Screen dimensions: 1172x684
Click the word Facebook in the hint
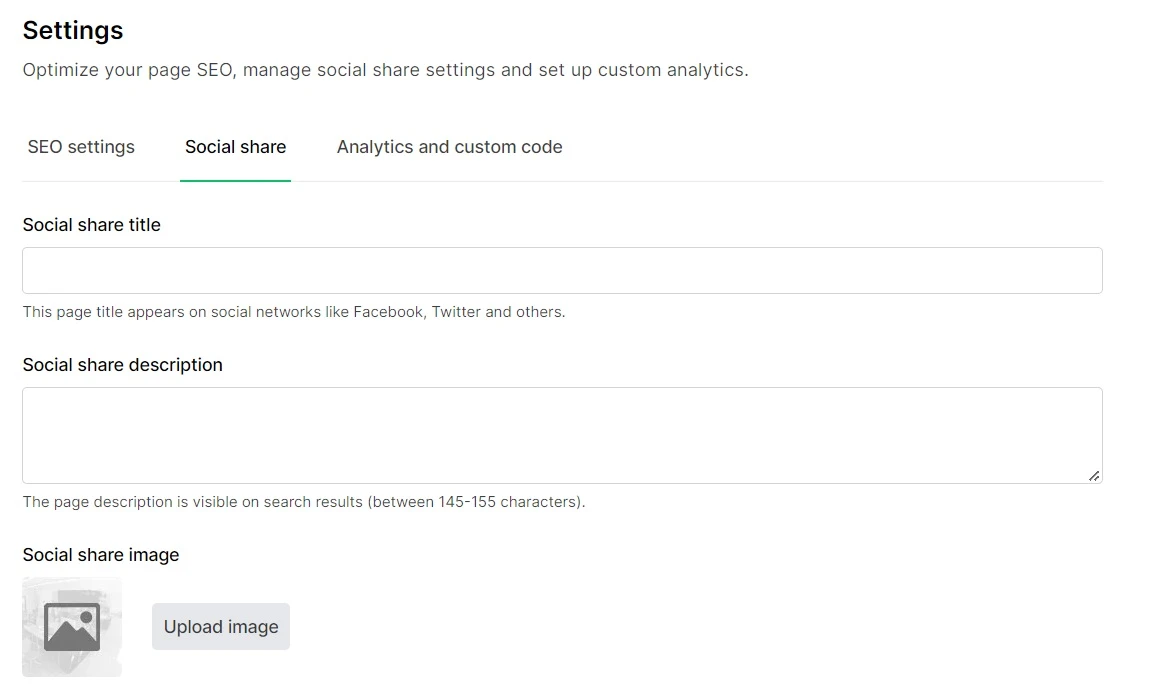[x=388, y=312]
